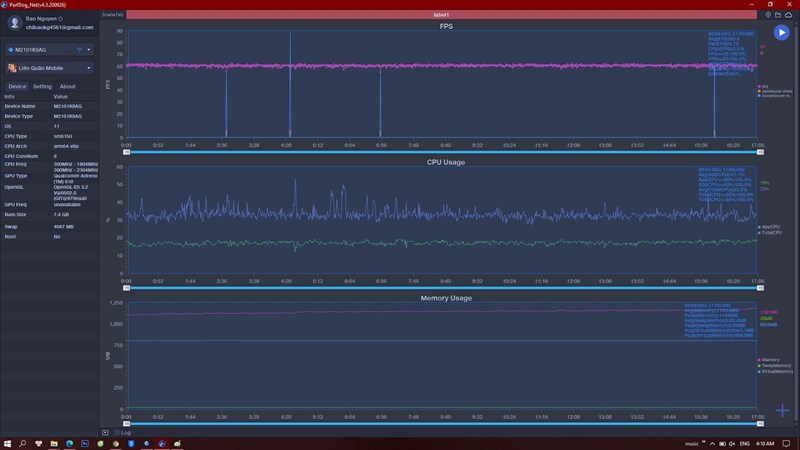Open the notification center icon
800x450 pixels.
coord(786,444)
